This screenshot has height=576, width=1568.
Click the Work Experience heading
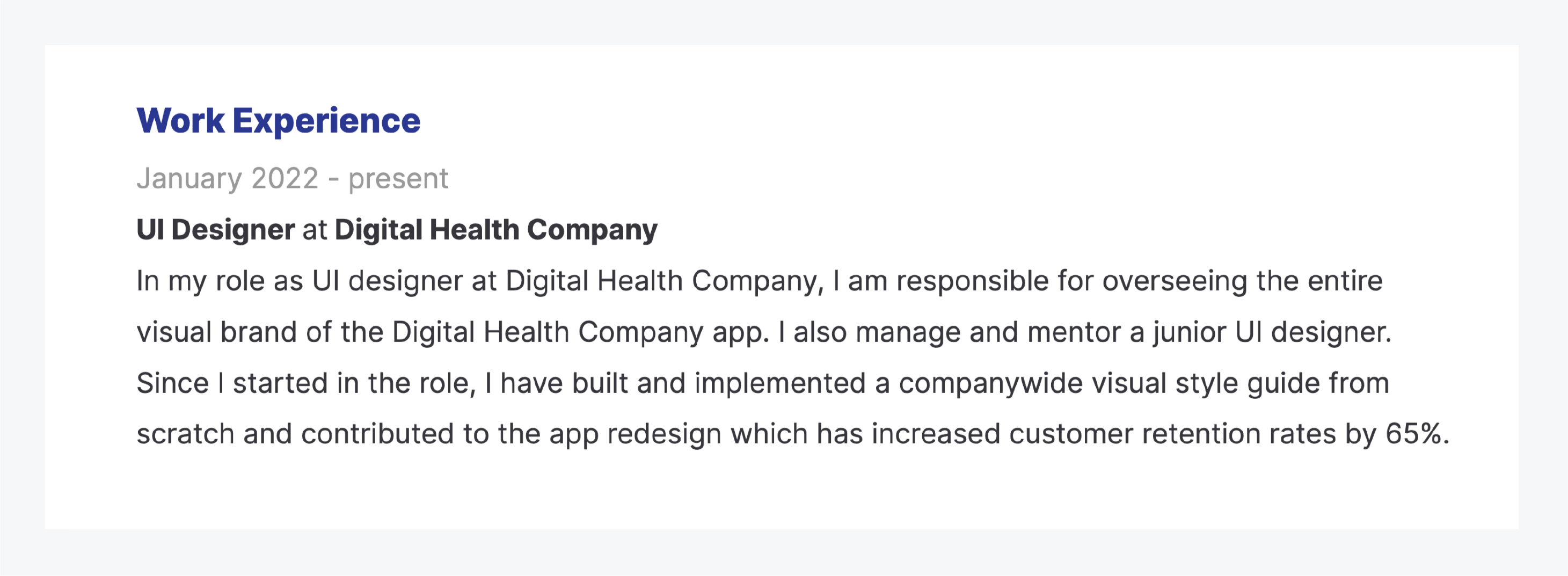pos(278,121)
